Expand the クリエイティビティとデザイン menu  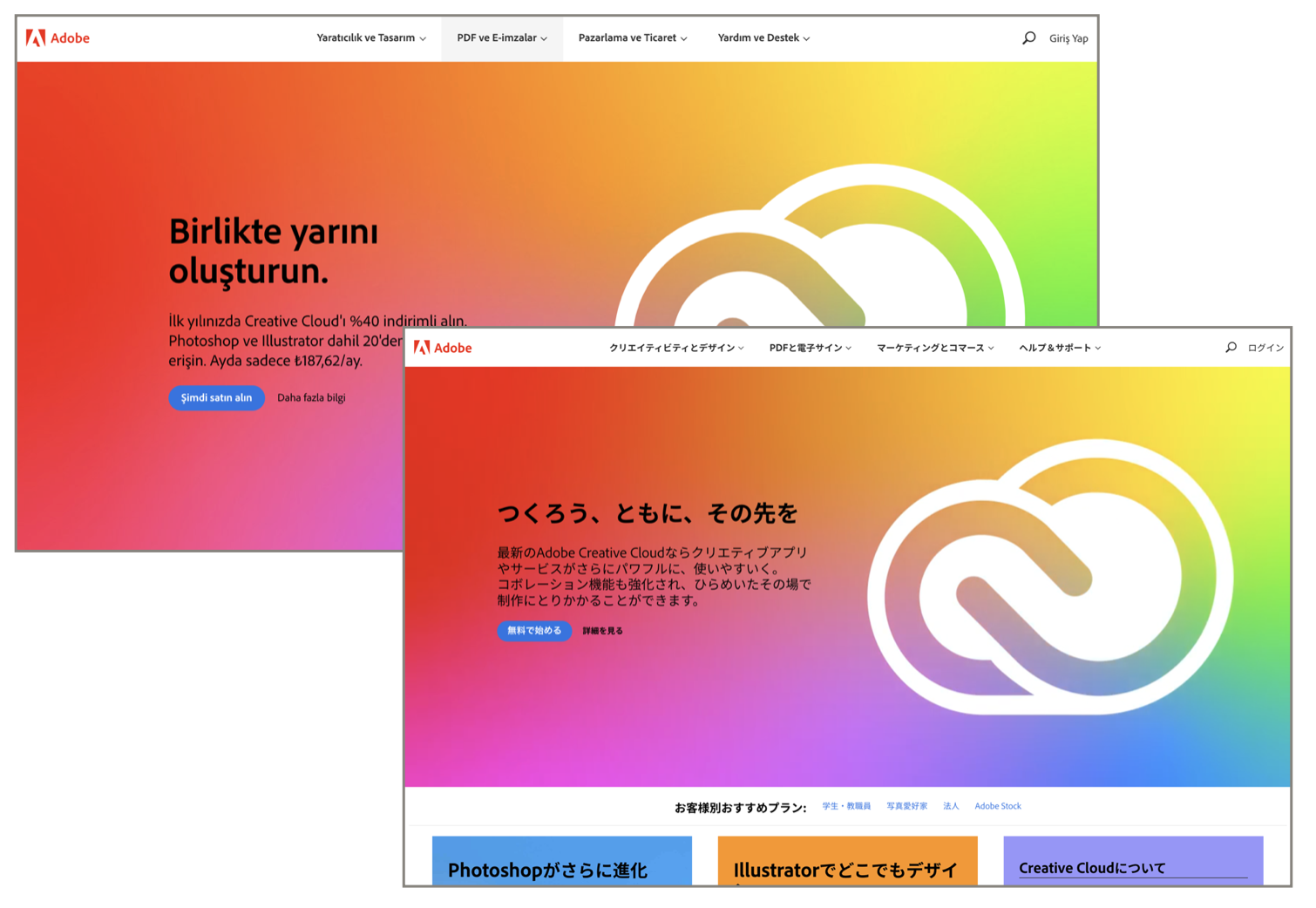[x=676, y=348]
